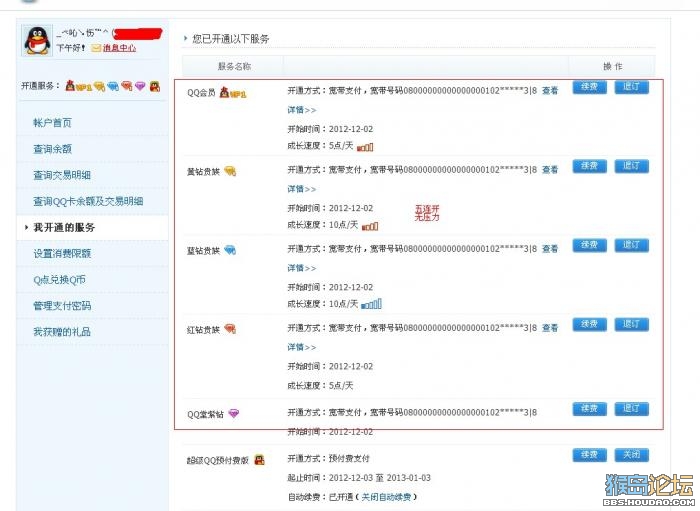The height and width of the screenshot is (511, 700).
Task: Unsubscribe from QQ会员 with 退订
Action: click(631, 87)
